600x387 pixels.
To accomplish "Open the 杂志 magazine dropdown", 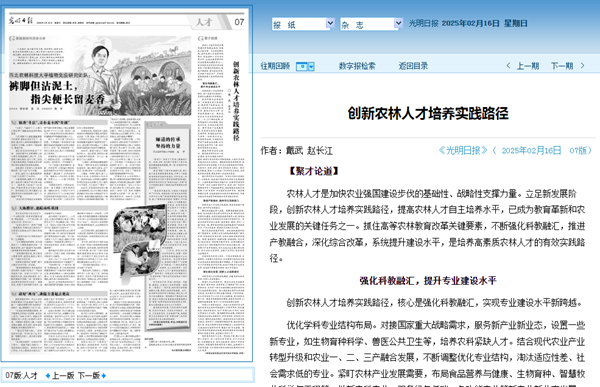I will pos(371,24).
